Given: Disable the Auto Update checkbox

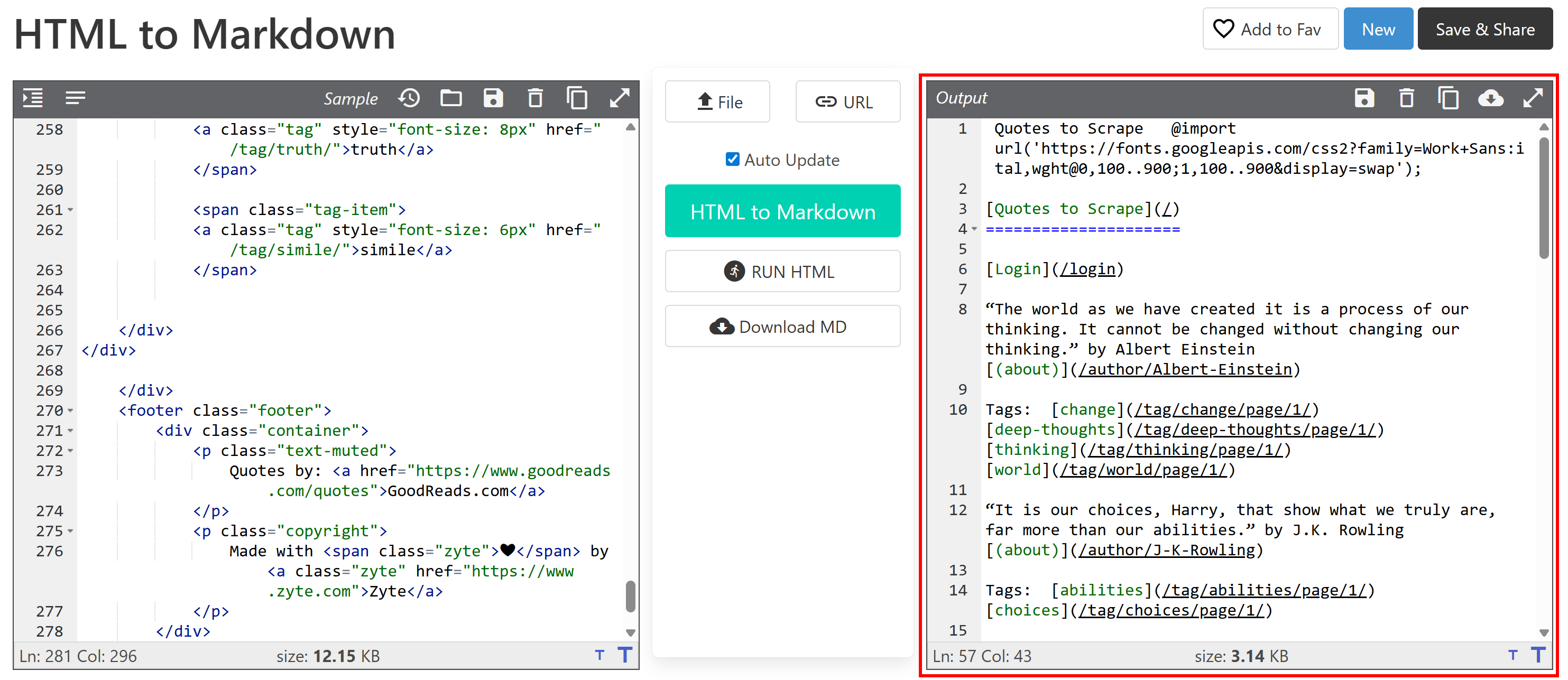Looking at the screenshot, I should pyautogui.click(x=732, y=160).
